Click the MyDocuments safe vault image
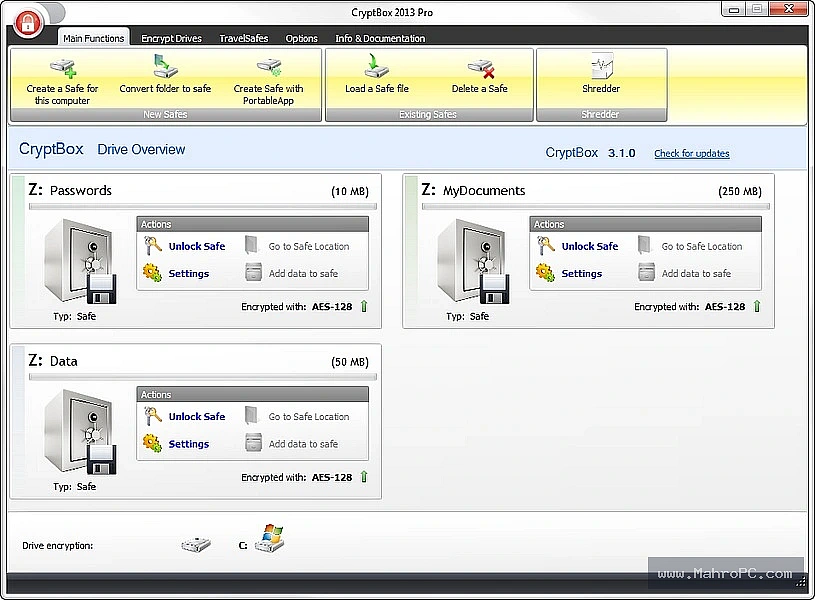815x600 pixels. 473,262
